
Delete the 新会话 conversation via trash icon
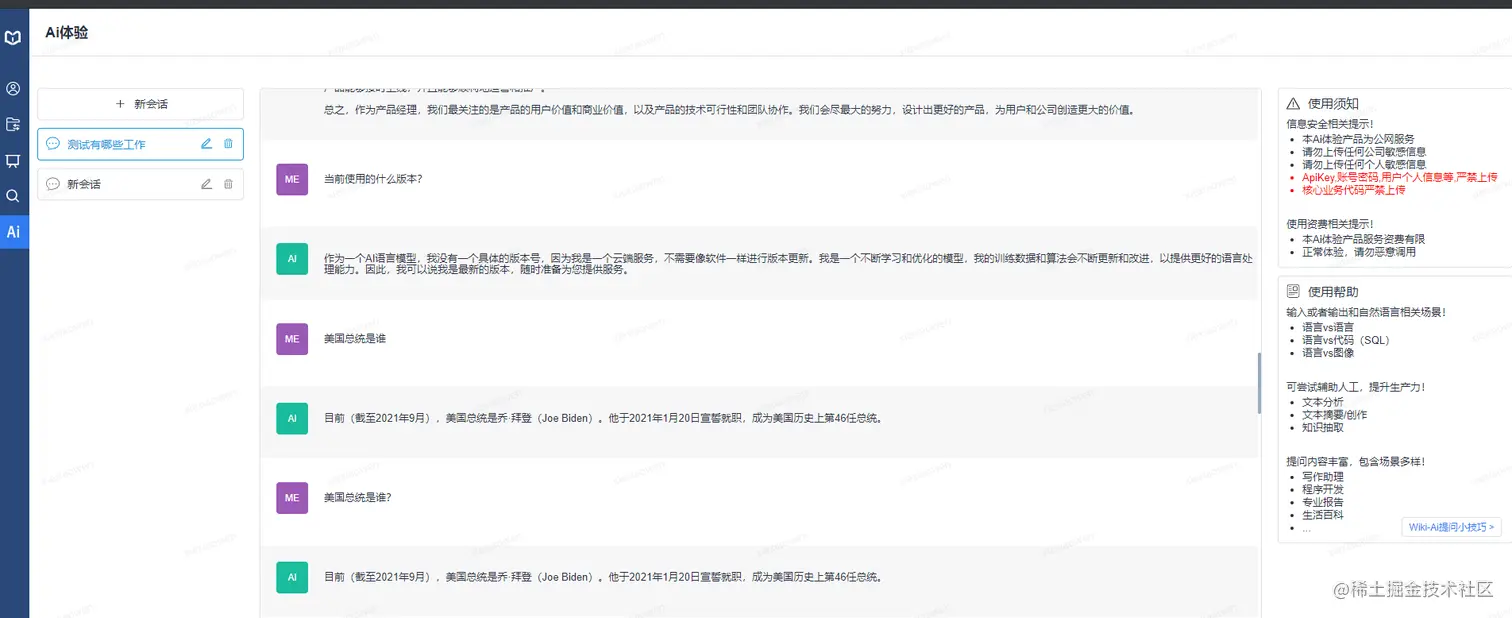click(228, 184)
